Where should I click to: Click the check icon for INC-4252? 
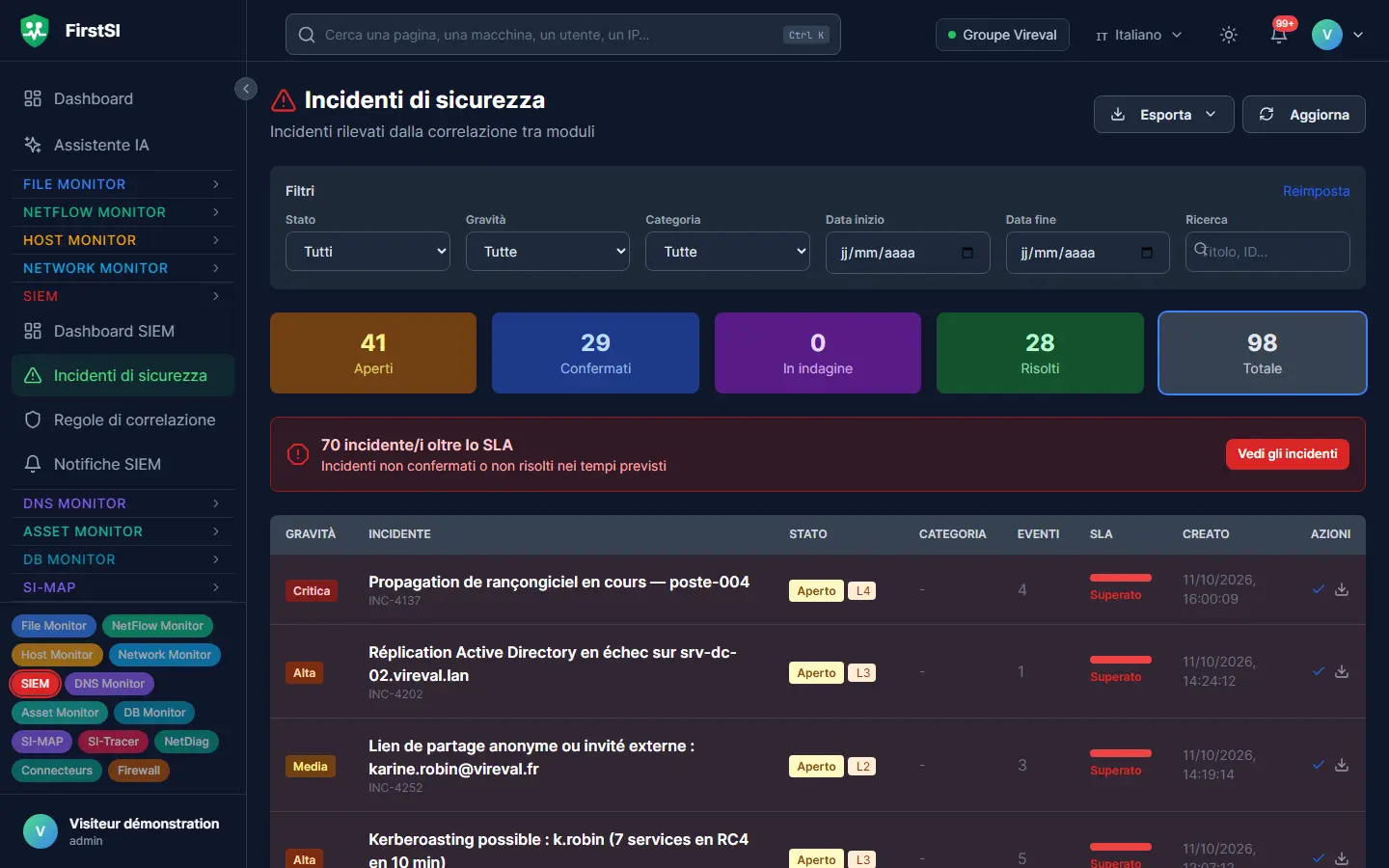pos(1318,765)
